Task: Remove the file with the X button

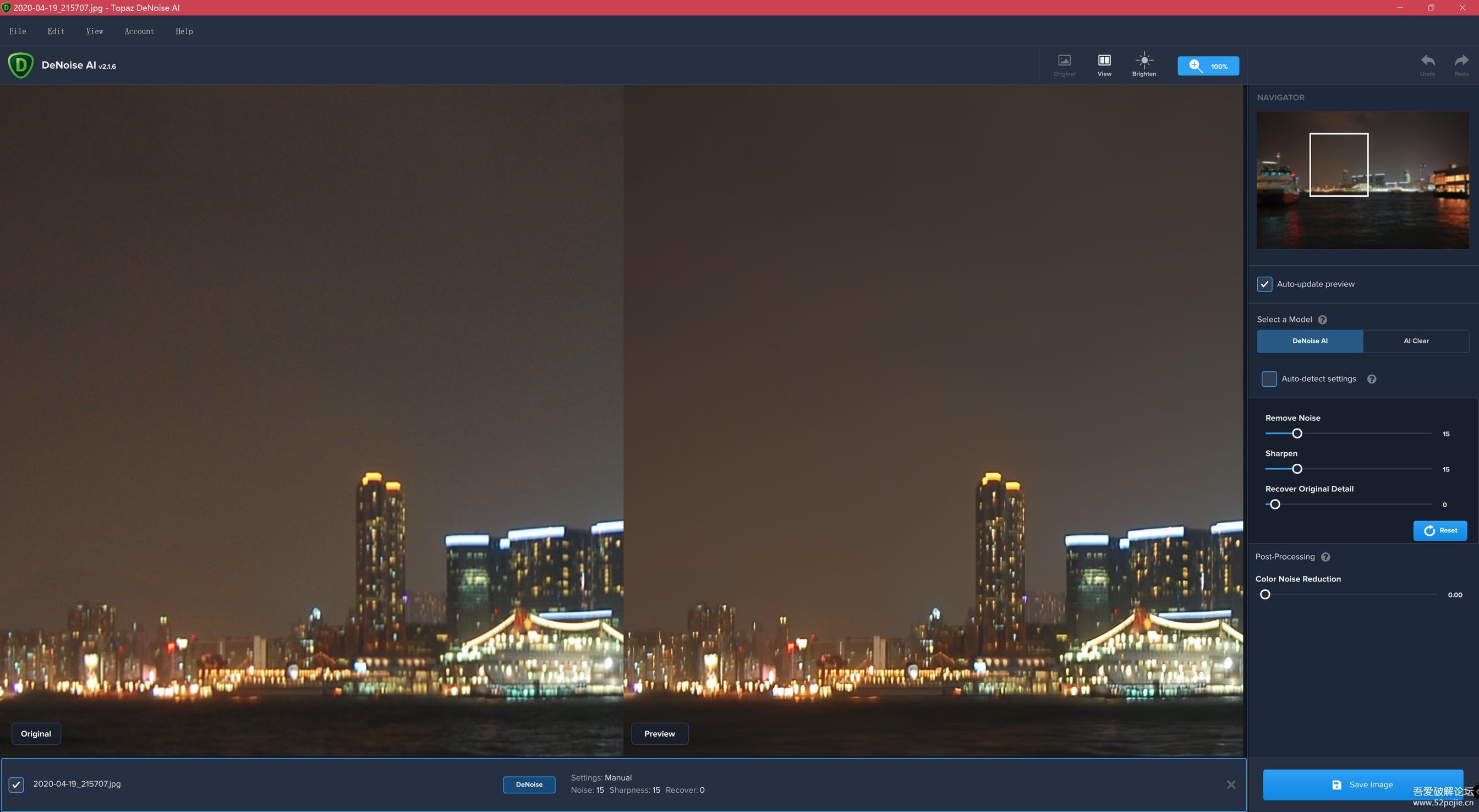Action: 1231,784
